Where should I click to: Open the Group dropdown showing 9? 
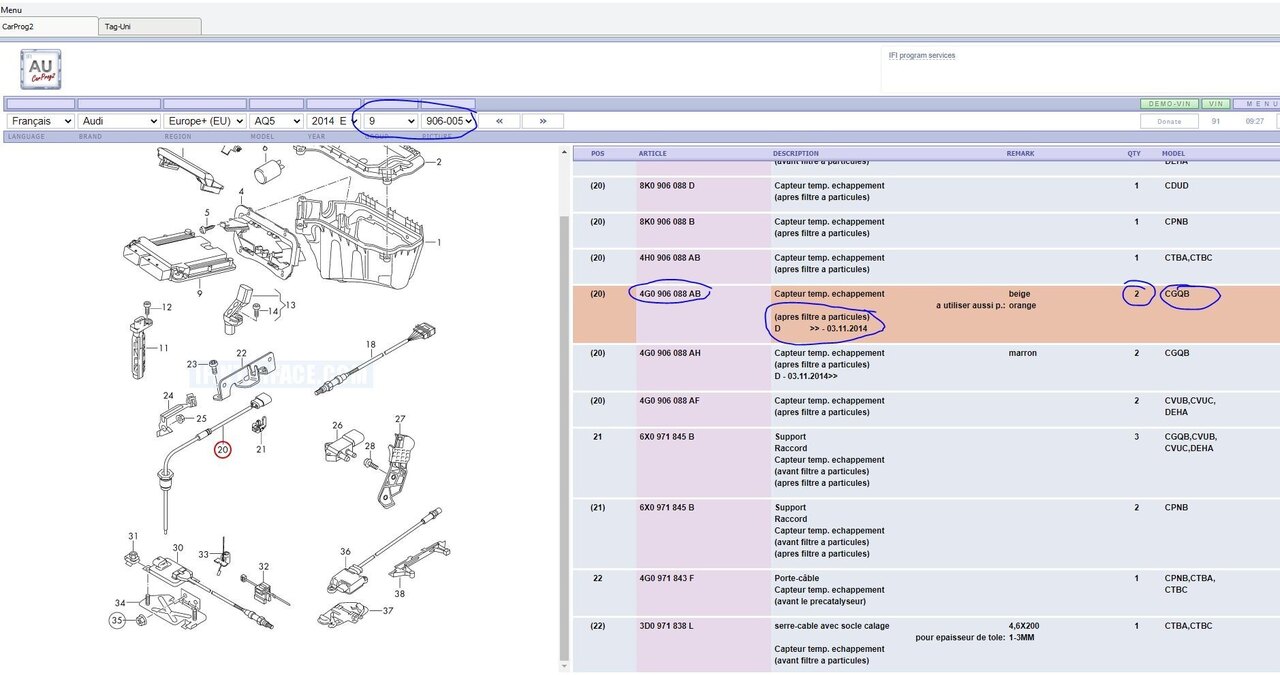tap(390, 121)
